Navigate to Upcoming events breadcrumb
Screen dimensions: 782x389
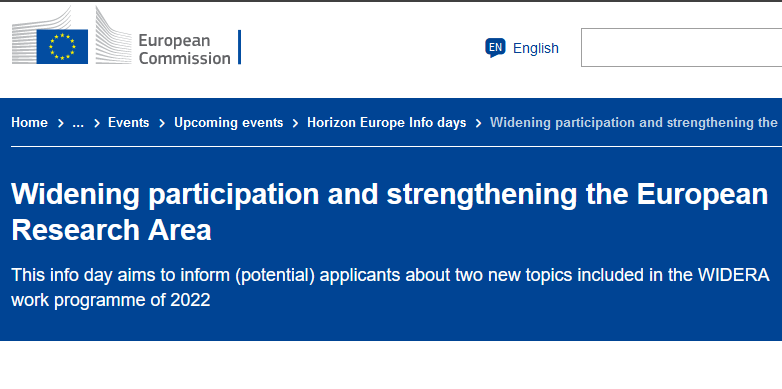click(228, 123)
